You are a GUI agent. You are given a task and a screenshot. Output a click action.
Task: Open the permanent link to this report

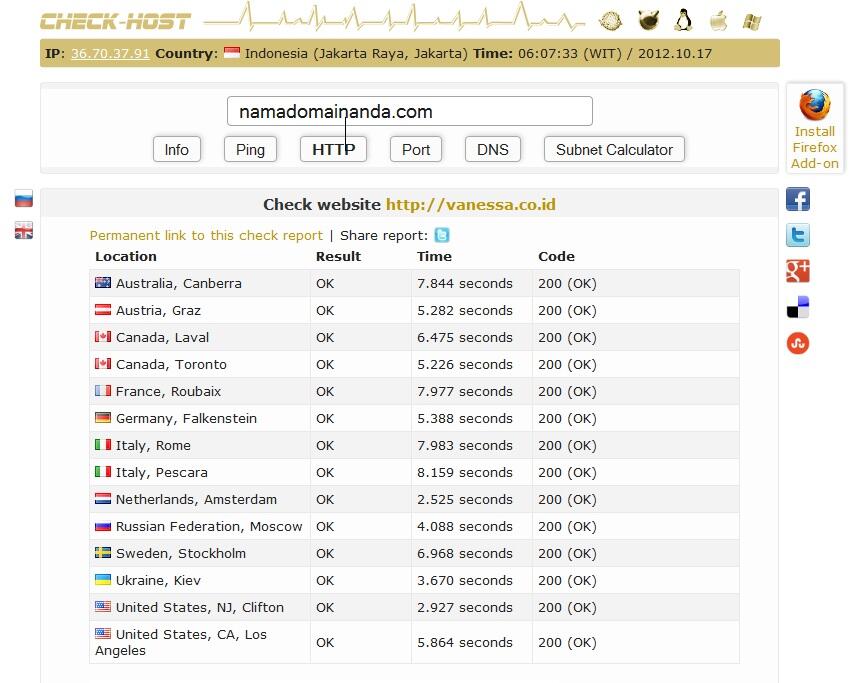(x=206, y=235)
